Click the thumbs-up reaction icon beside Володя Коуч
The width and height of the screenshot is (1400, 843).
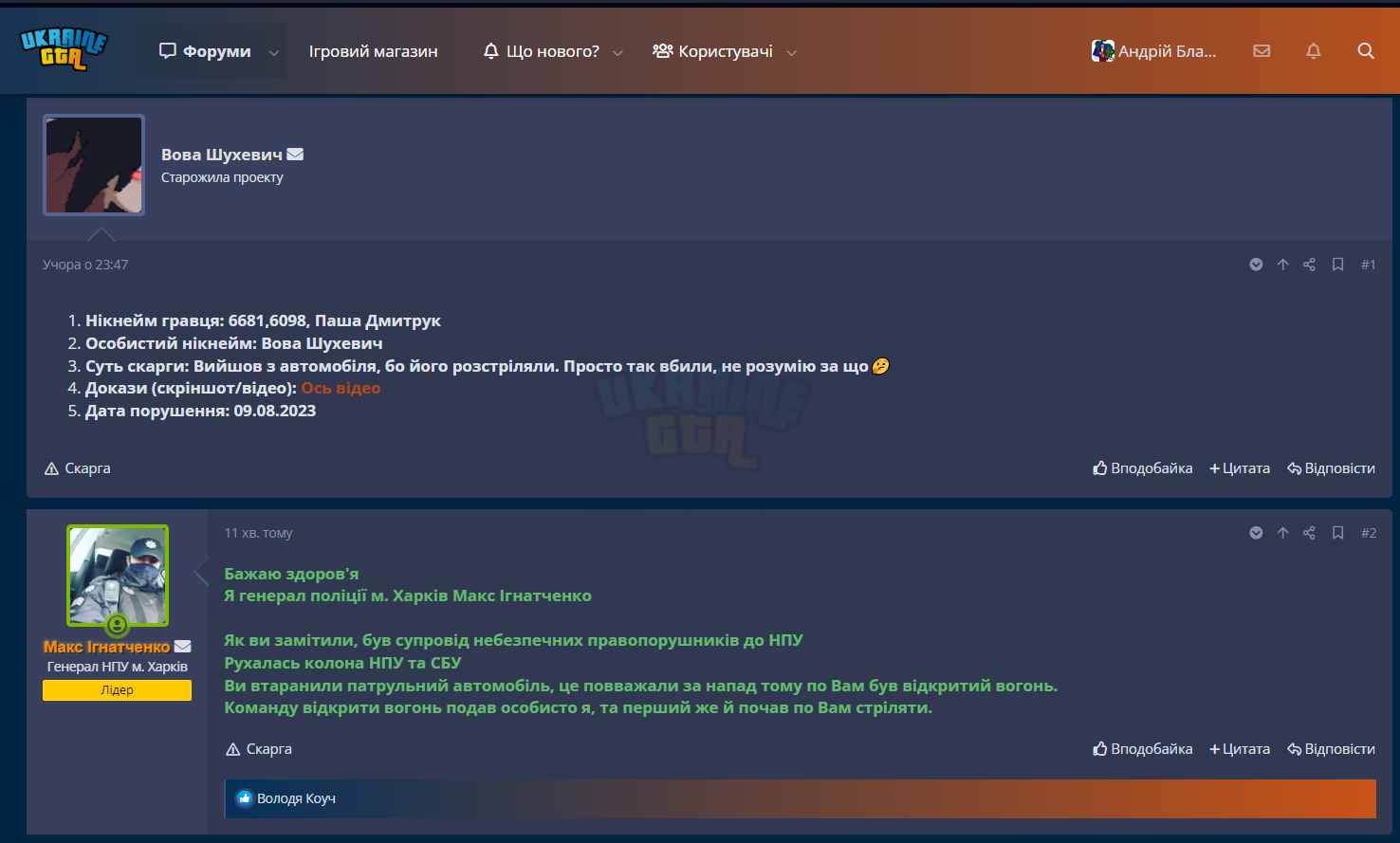tap(245, 798)
